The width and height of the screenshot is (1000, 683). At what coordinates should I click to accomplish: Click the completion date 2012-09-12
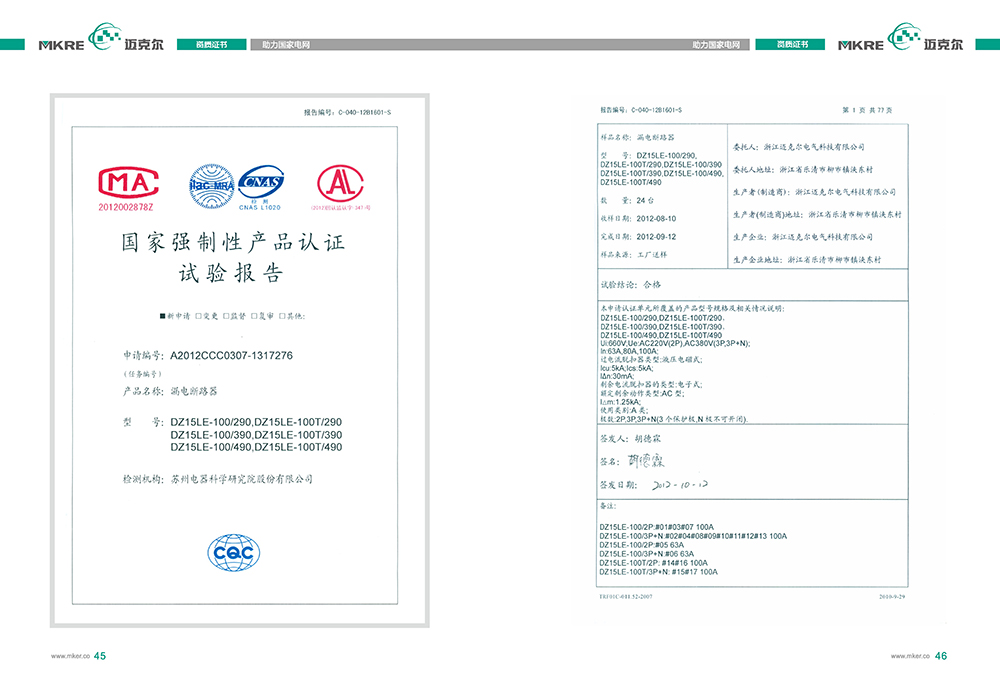point(656,237)
